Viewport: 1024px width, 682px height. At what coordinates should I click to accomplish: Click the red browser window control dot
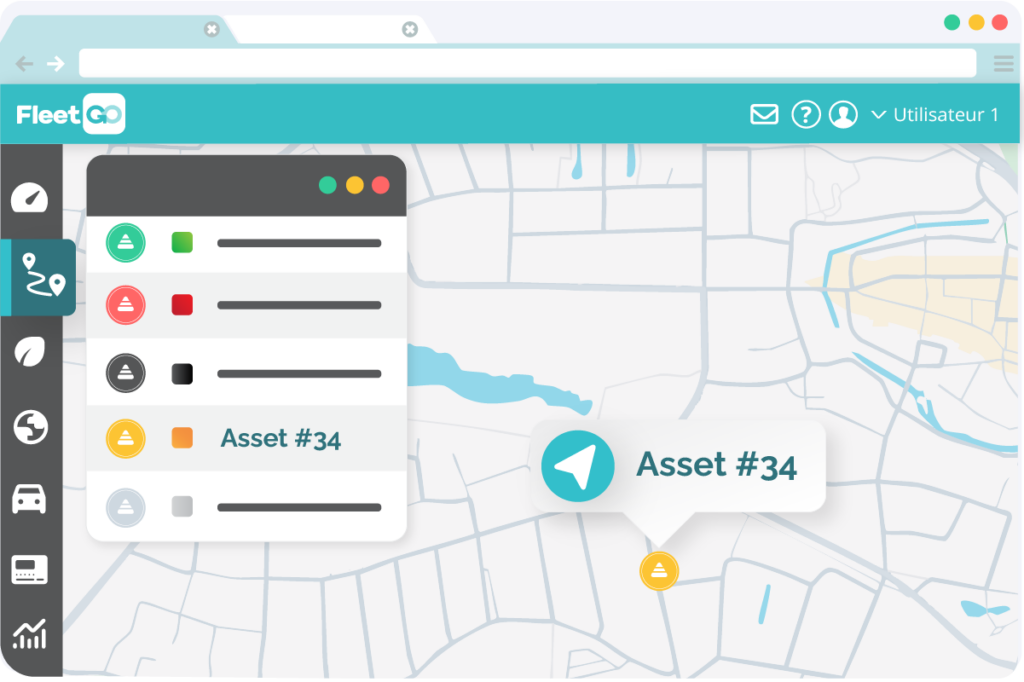(x=1000, y=22)
